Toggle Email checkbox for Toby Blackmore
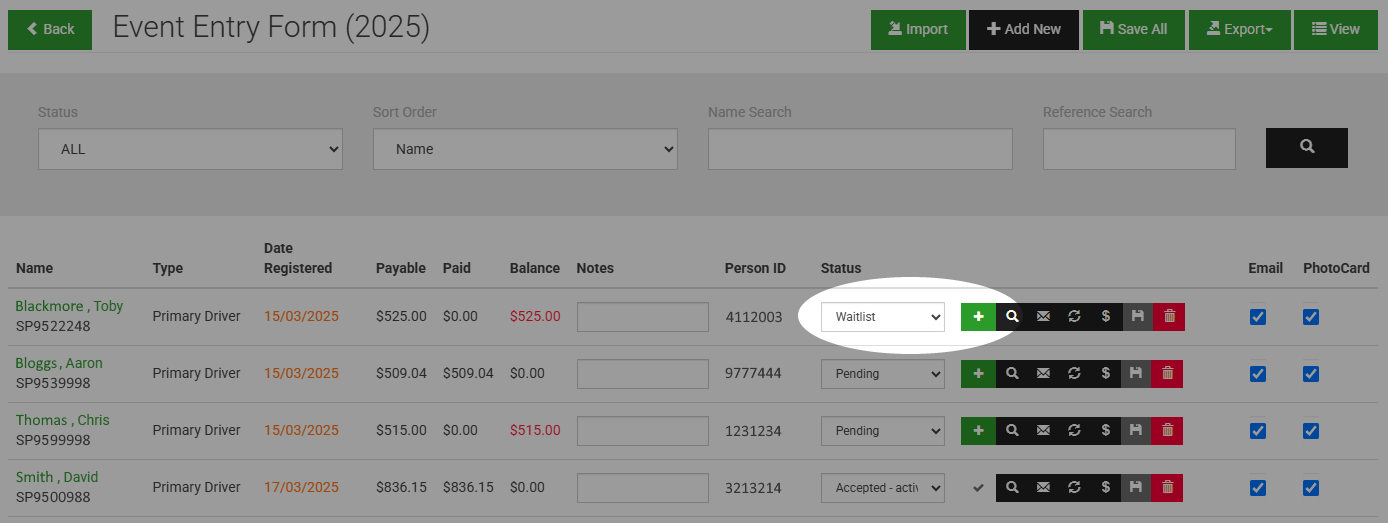 pyautogui.click(x=1258, y=317)
